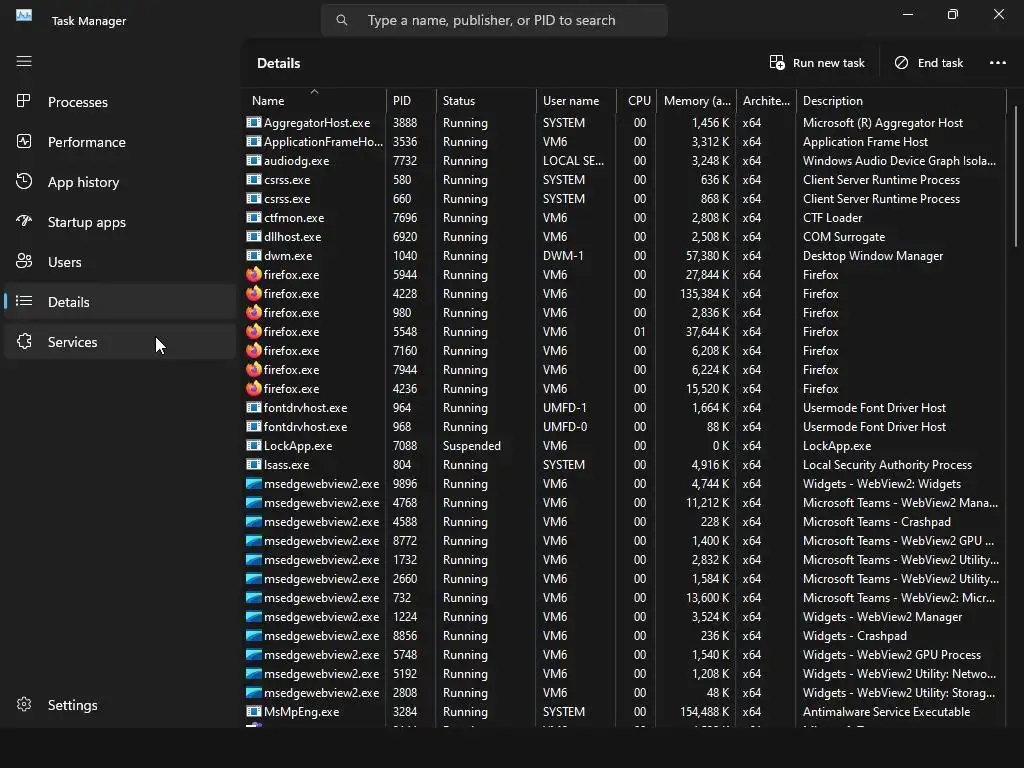This screenshot has width=1024, height=768.
Task: Open the App history page
Action: 120,182
